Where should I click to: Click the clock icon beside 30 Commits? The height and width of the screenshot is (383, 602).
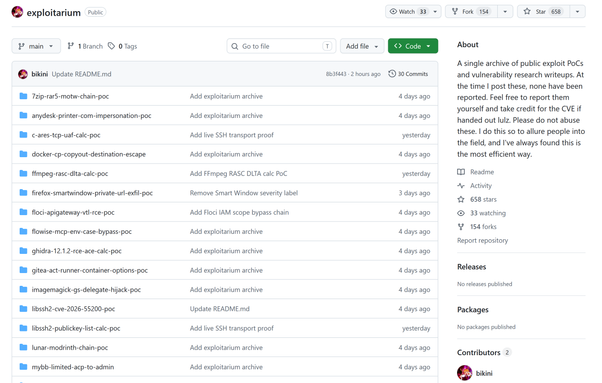392,74
